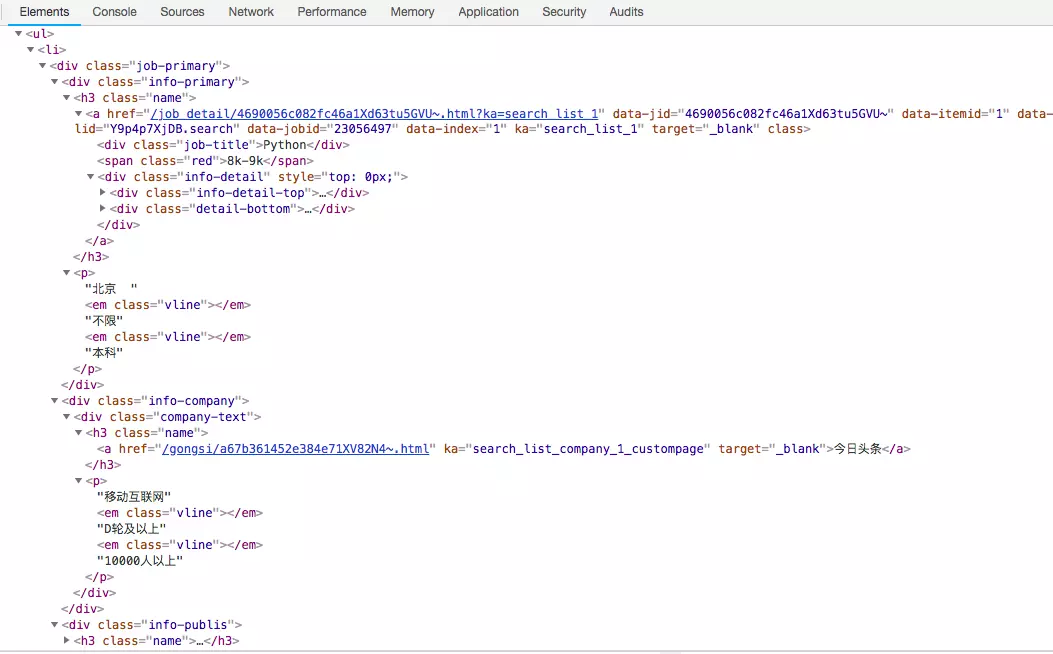Select the "D轮及以上" text node
Viewport: 1053px width, 654px height.
pyautogui.click(x=132, y=528)
